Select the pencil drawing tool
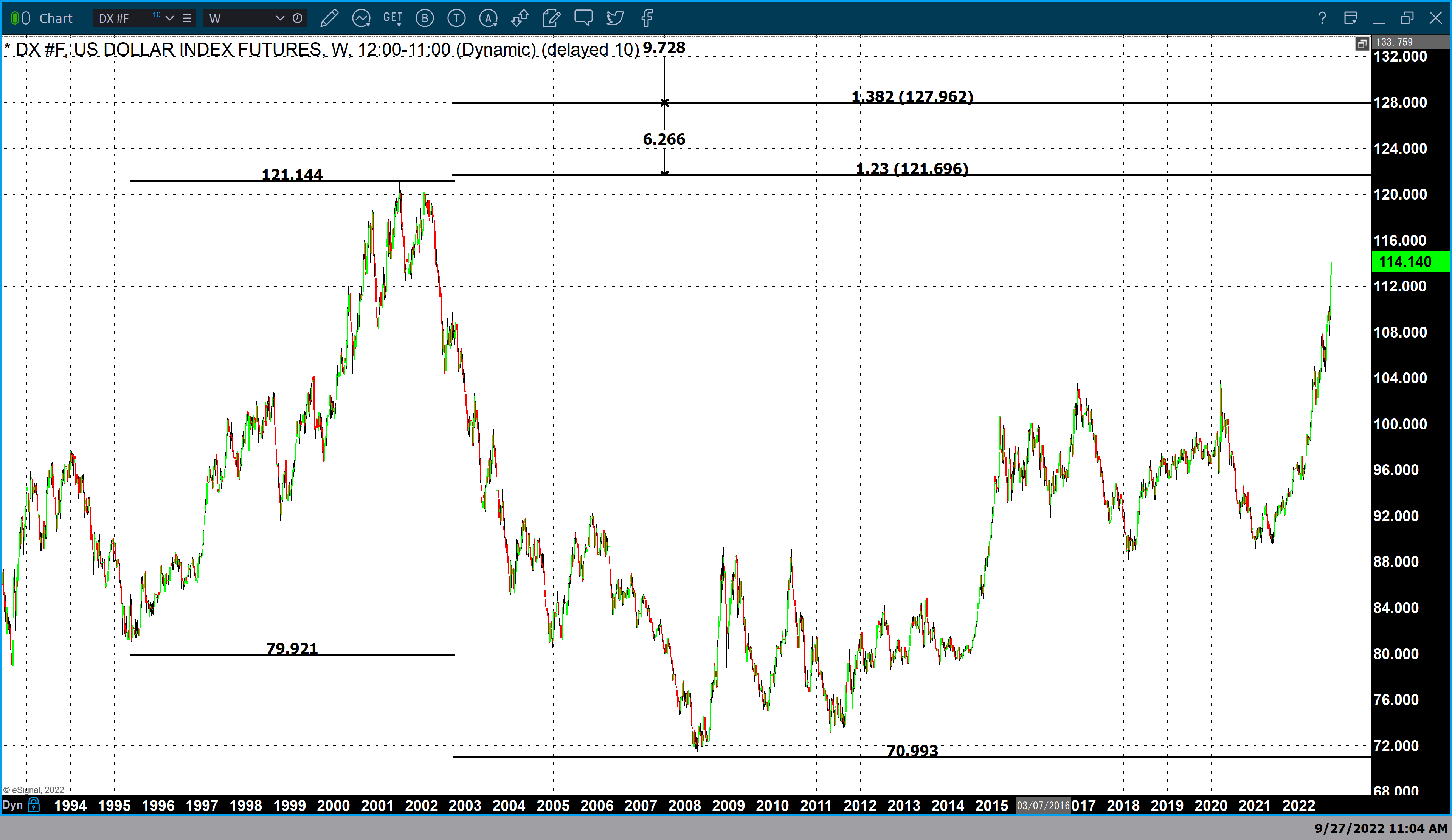This screenshot has height=840, width=1452. (x=329, y=19)
